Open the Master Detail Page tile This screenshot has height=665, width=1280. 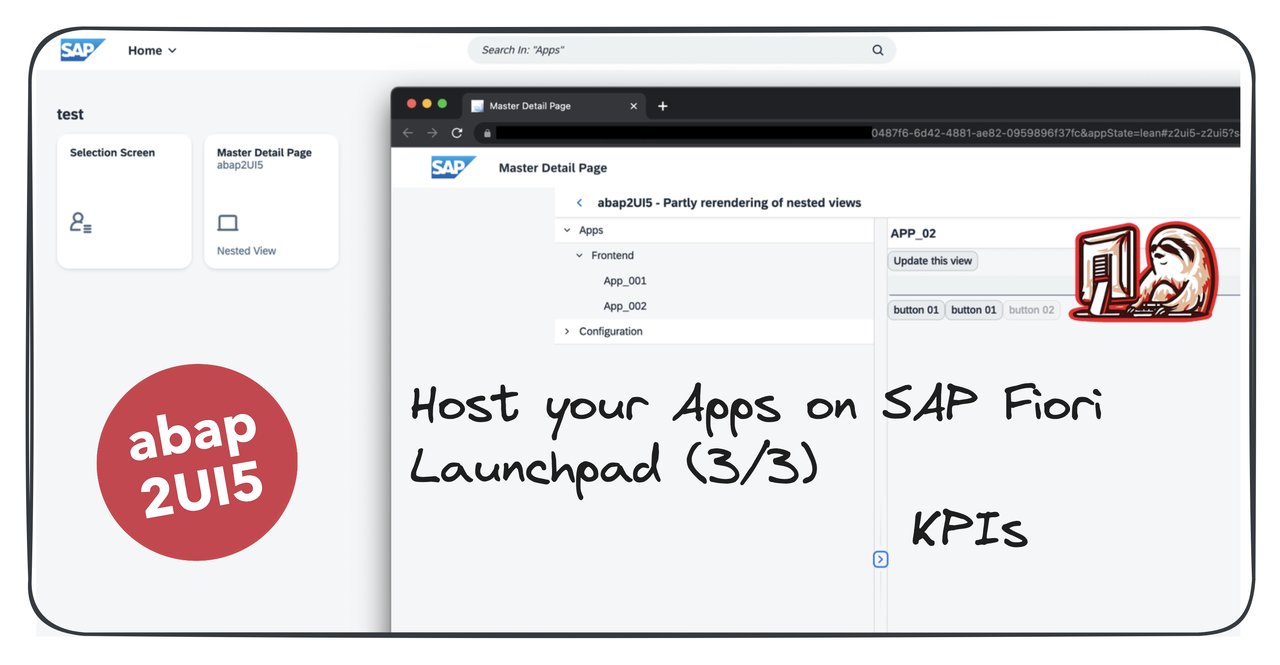pyautogui.click(x=271, y=201)
